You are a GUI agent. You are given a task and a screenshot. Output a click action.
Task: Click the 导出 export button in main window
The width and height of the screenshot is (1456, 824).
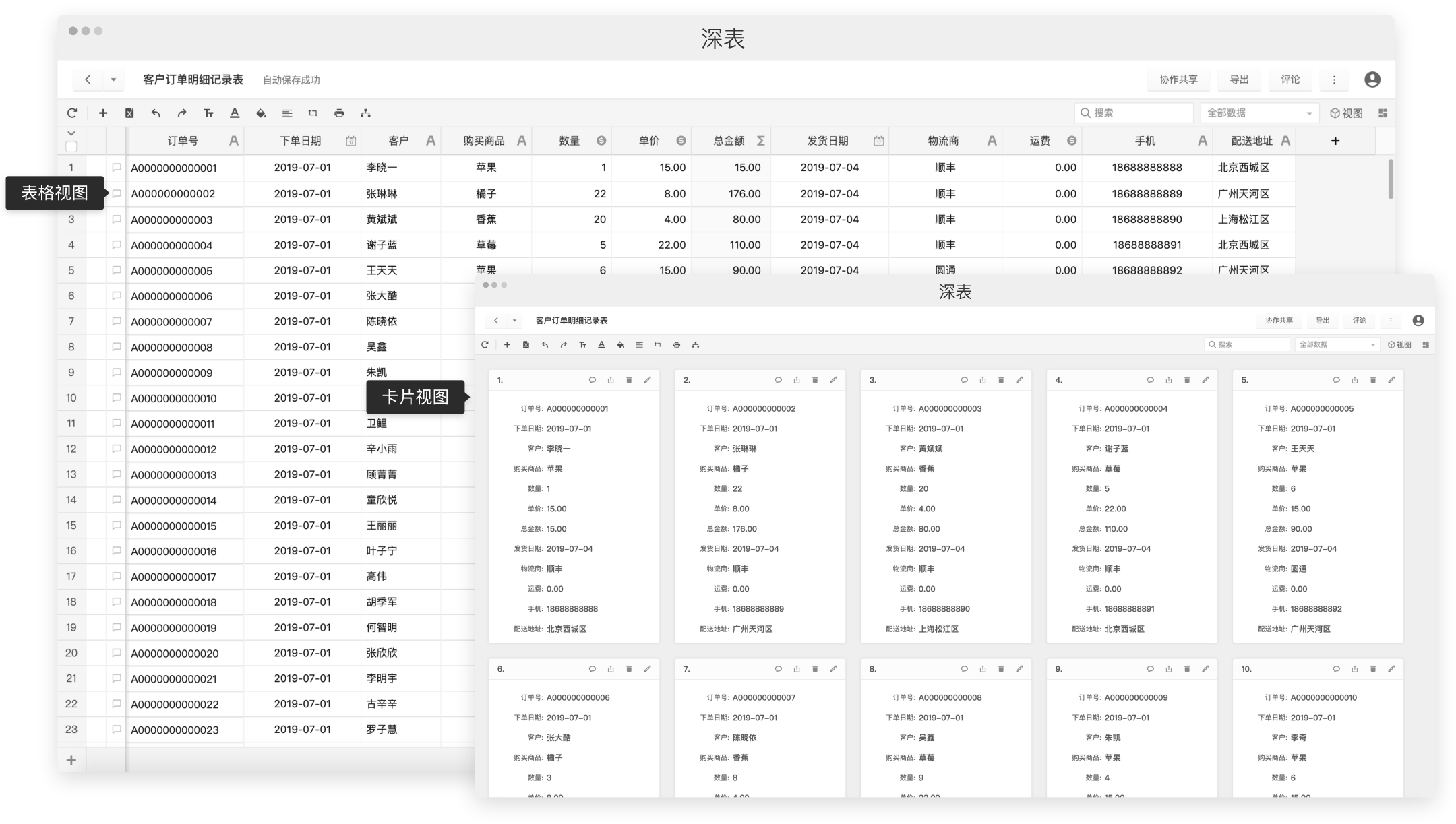[1239, 80]
